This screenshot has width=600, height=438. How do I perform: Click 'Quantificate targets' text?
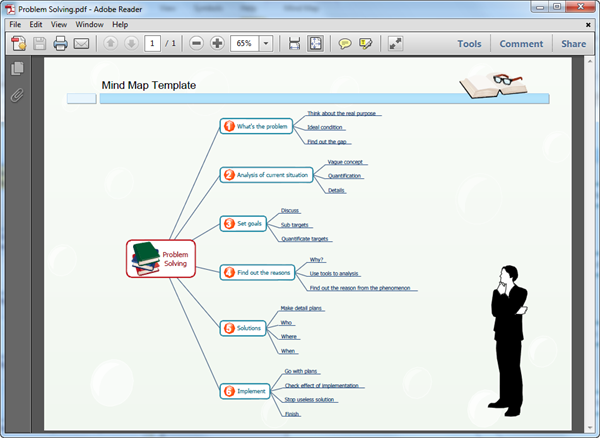click(x=305, y=239)
